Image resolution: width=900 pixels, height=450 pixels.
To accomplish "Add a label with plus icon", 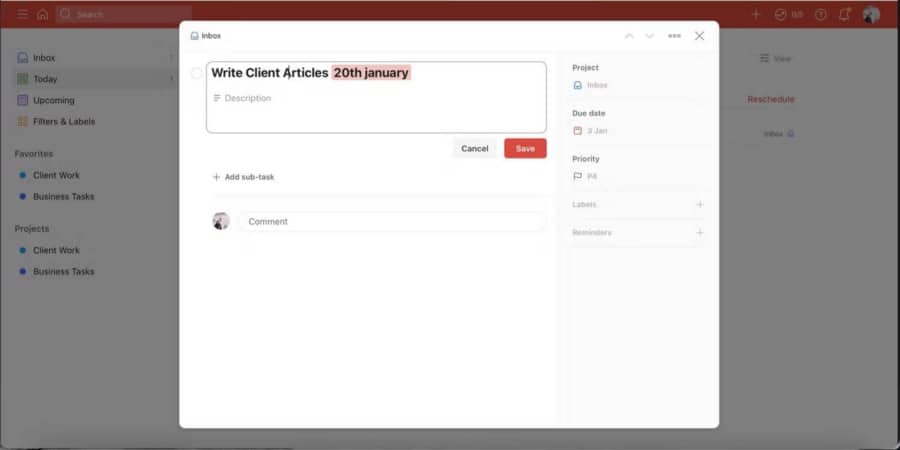I will click(x=700, y=204).
